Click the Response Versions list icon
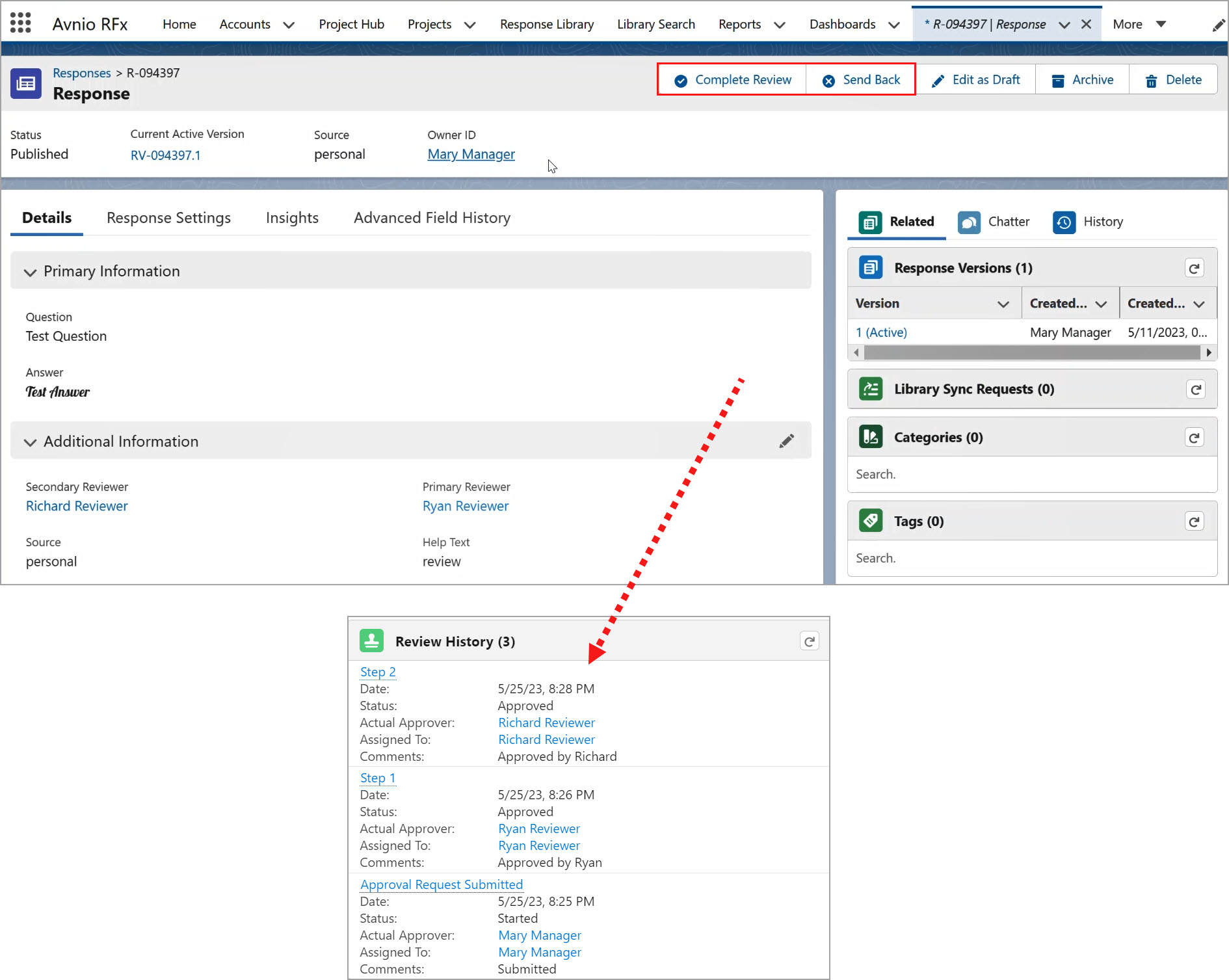1229x980 pixels. click(x=871, y=267)
